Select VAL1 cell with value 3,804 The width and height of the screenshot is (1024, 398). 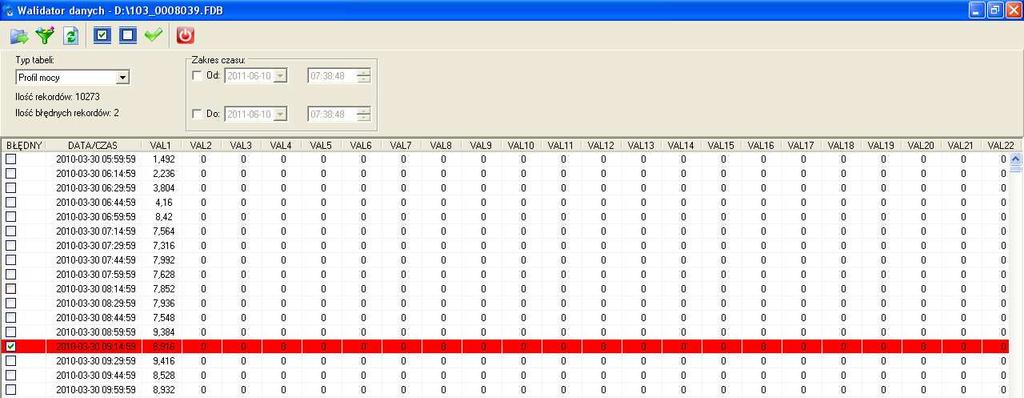point(162,188)
